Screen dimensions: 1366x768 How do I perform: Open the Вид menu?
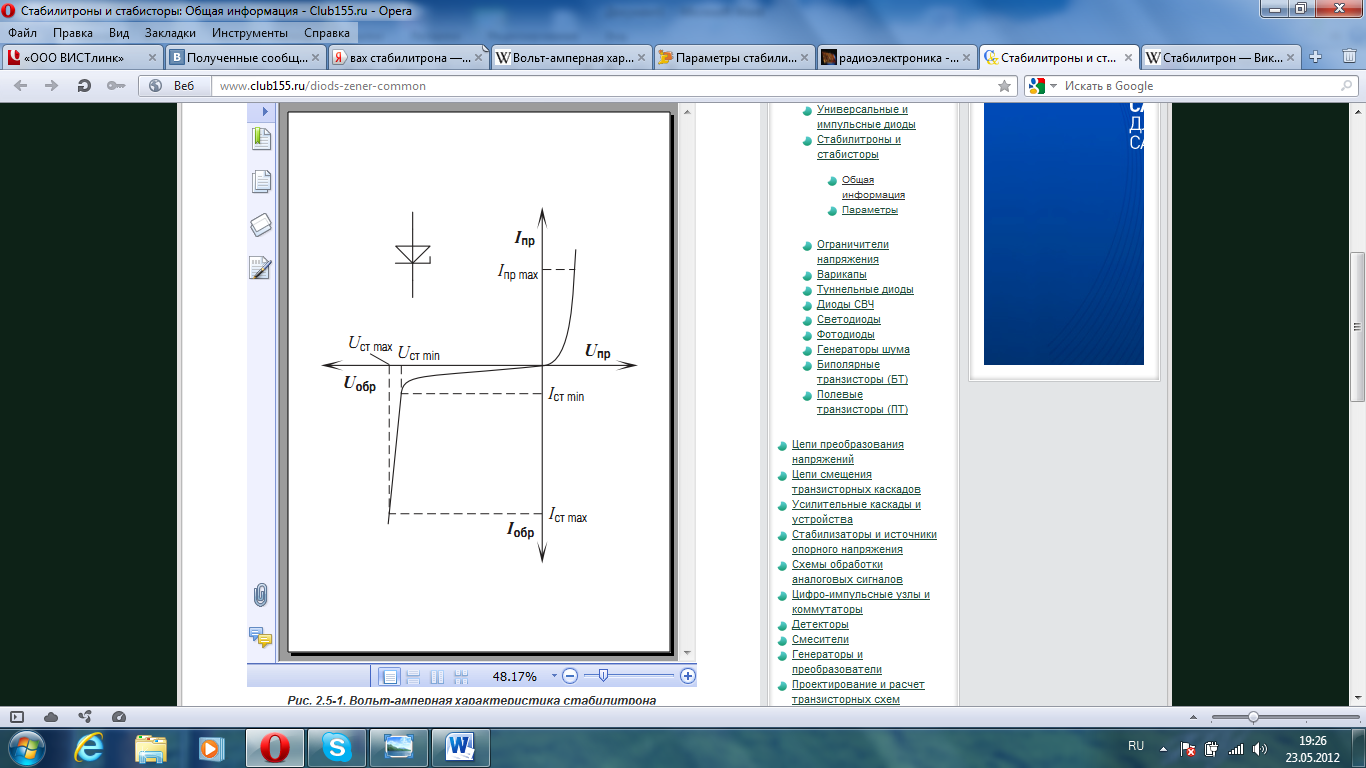[119, 33]
